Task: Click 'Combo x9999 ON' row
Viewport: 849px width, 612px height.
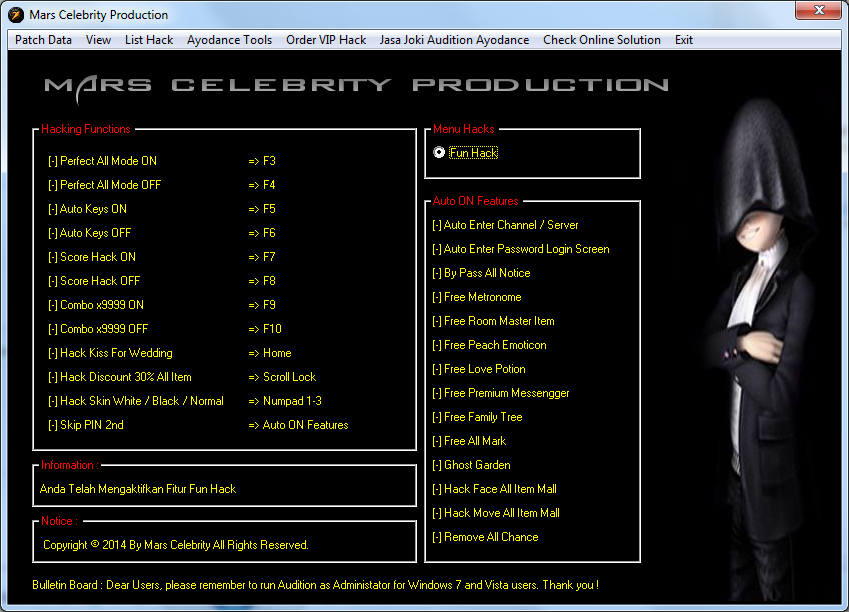Action: coord(96,305)
